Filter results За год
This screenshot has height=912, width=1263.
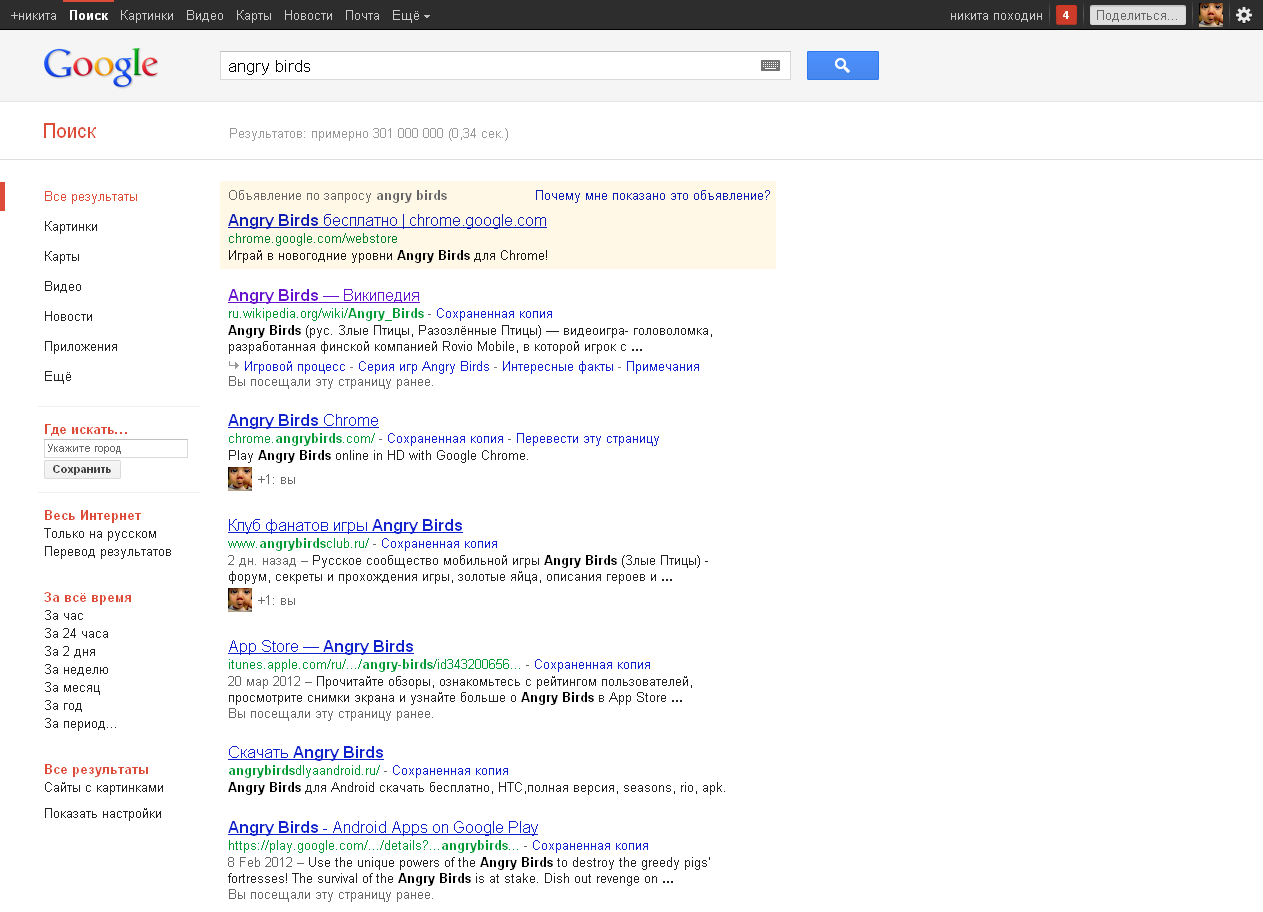[x=63, y=706]
